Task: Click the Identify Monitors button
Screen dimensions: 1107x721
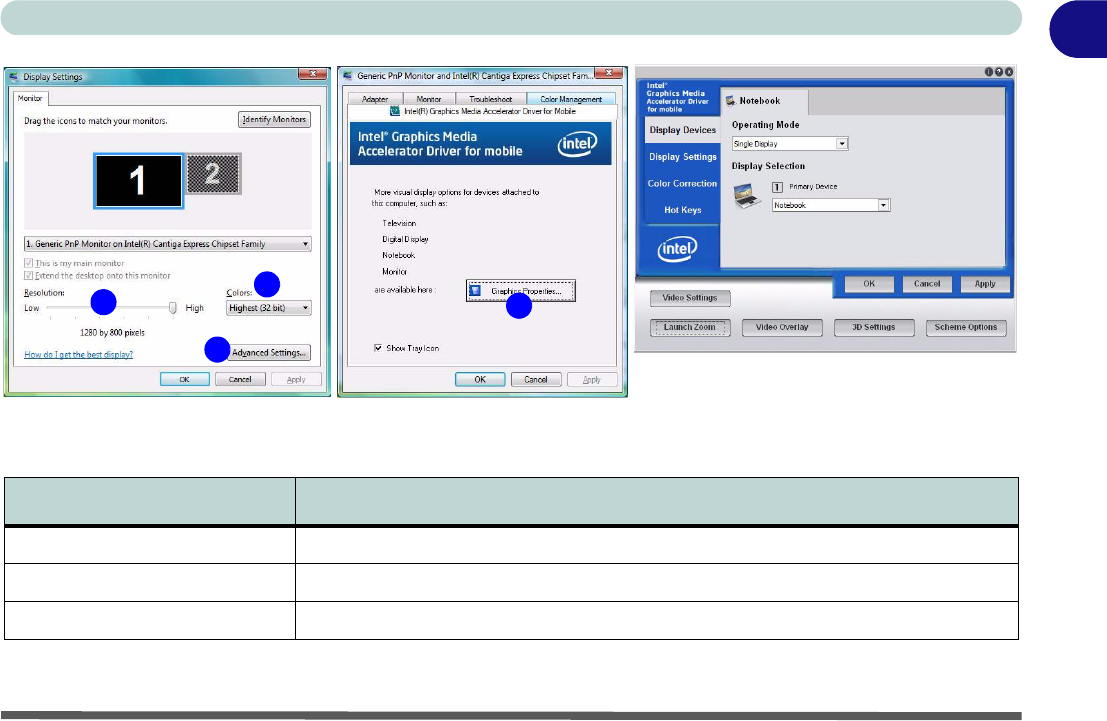Action: [x=274, y=119]
